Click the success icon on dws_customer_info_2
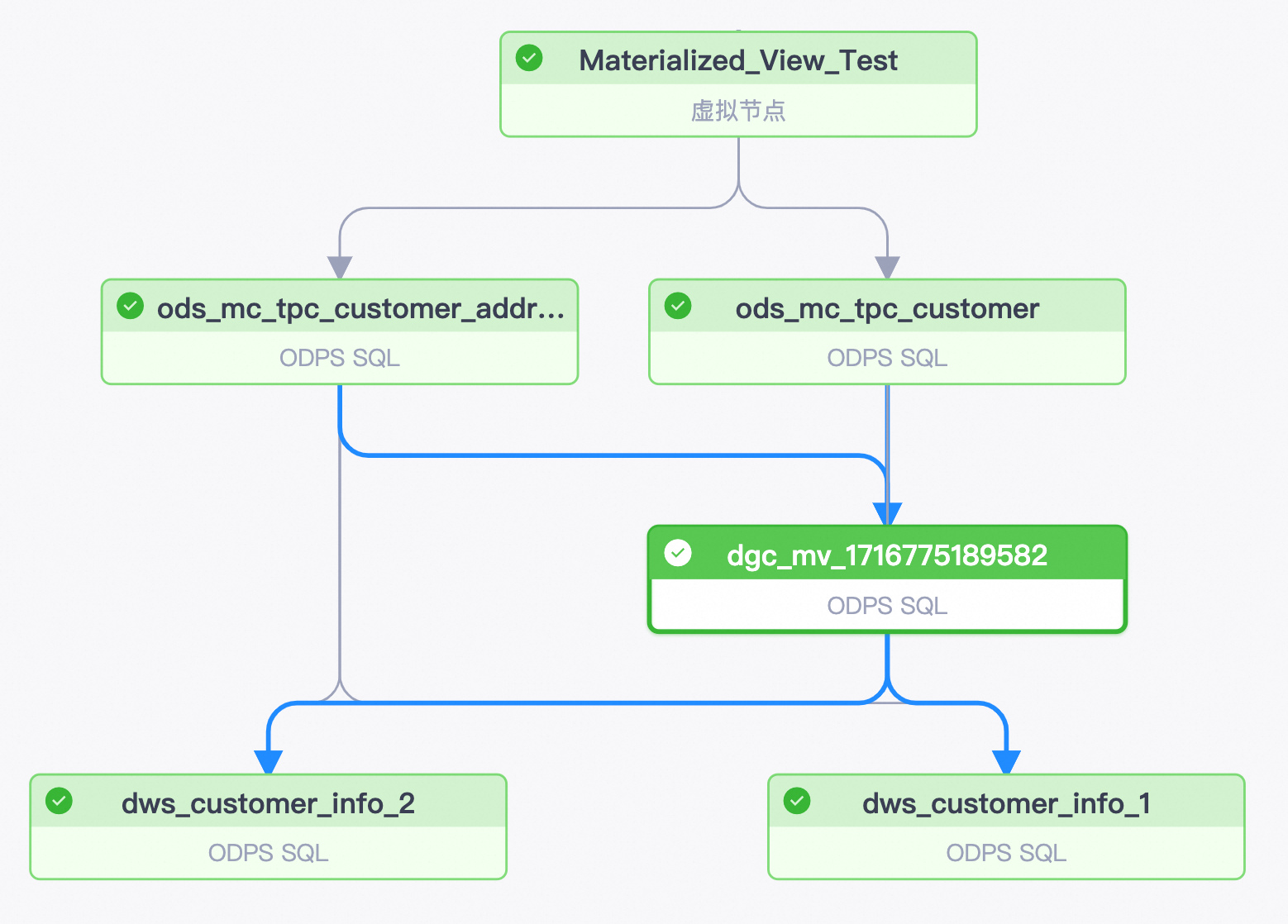This screenshot has width=1288, height=924. coord(59,801)
